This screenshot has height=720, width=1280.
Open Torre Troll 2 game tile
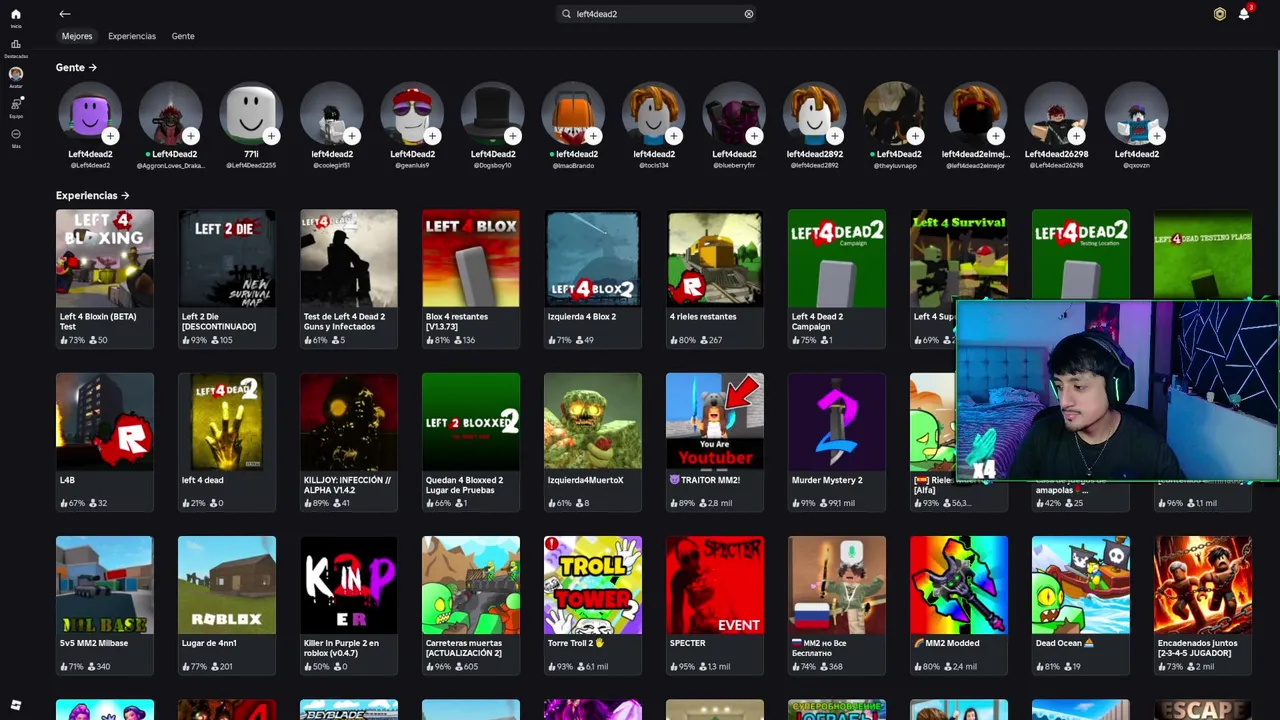pos(593,604)
